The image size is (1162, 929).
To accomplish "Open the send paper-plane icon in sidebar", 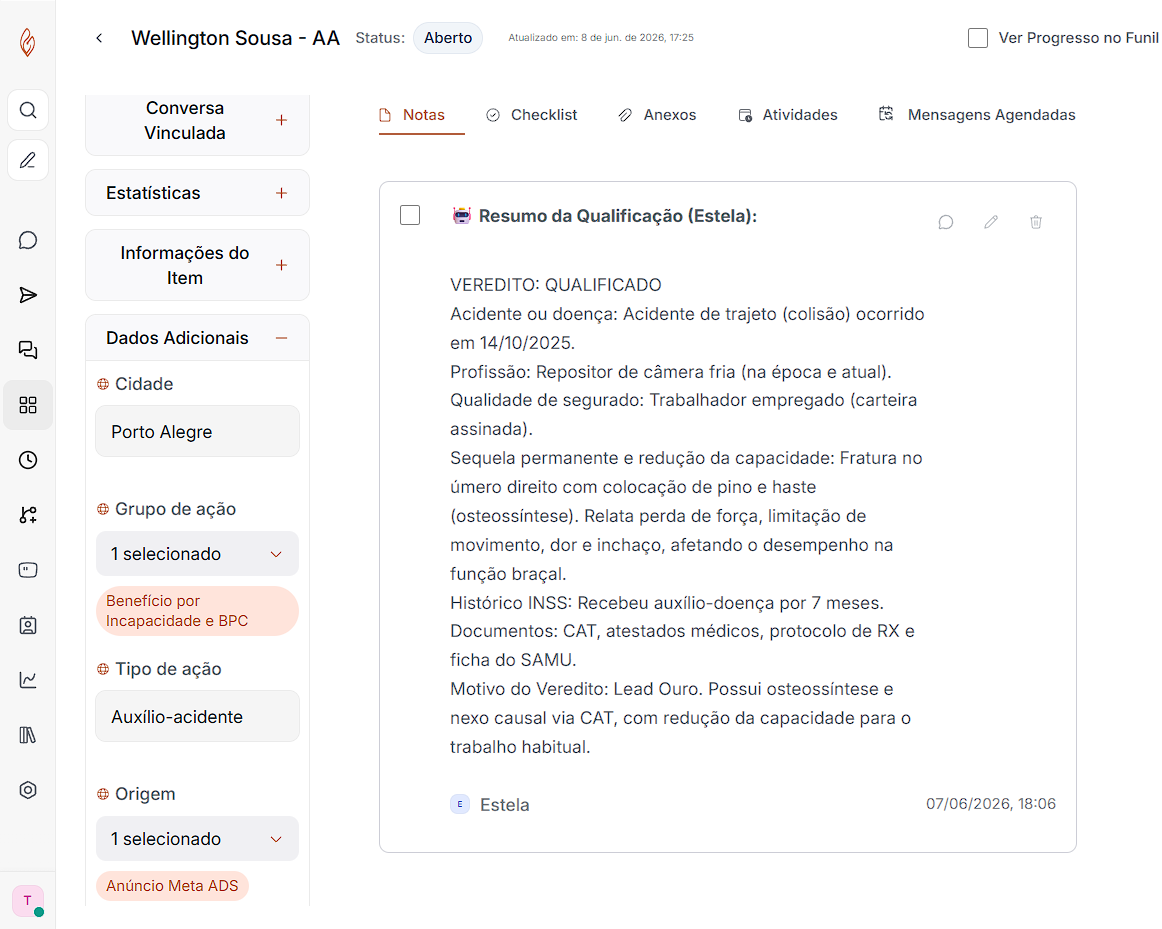I will click(28, 295).
